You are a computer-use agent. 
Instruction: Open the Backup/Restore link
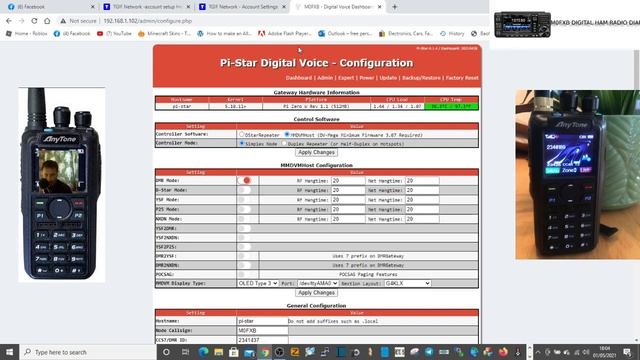point(421,78)
